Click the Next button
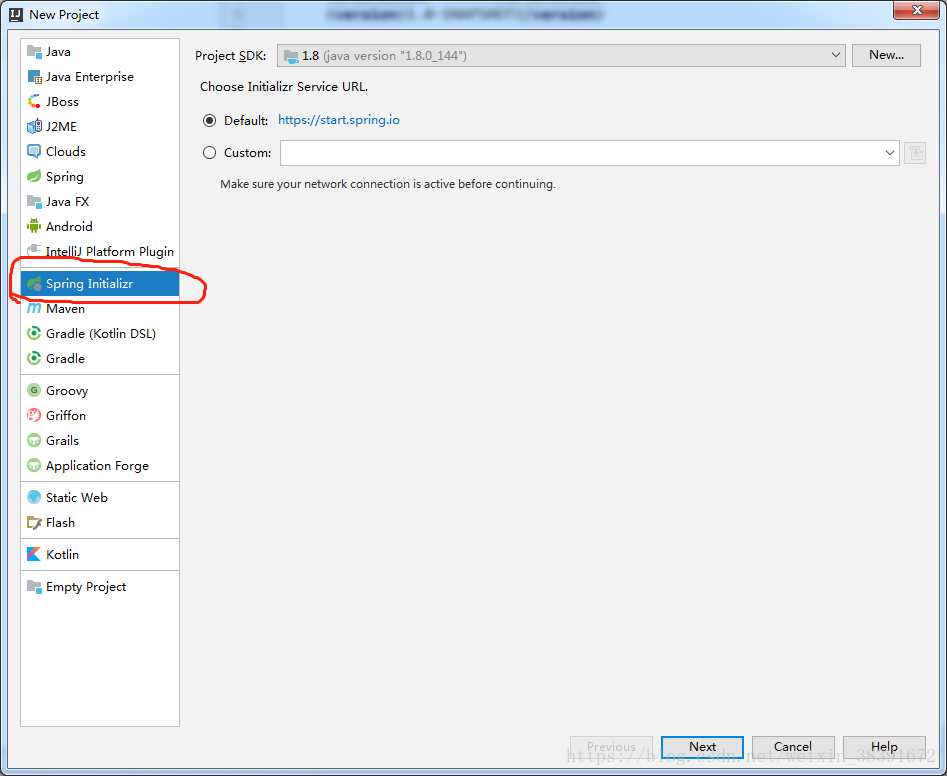 (702, 747)
